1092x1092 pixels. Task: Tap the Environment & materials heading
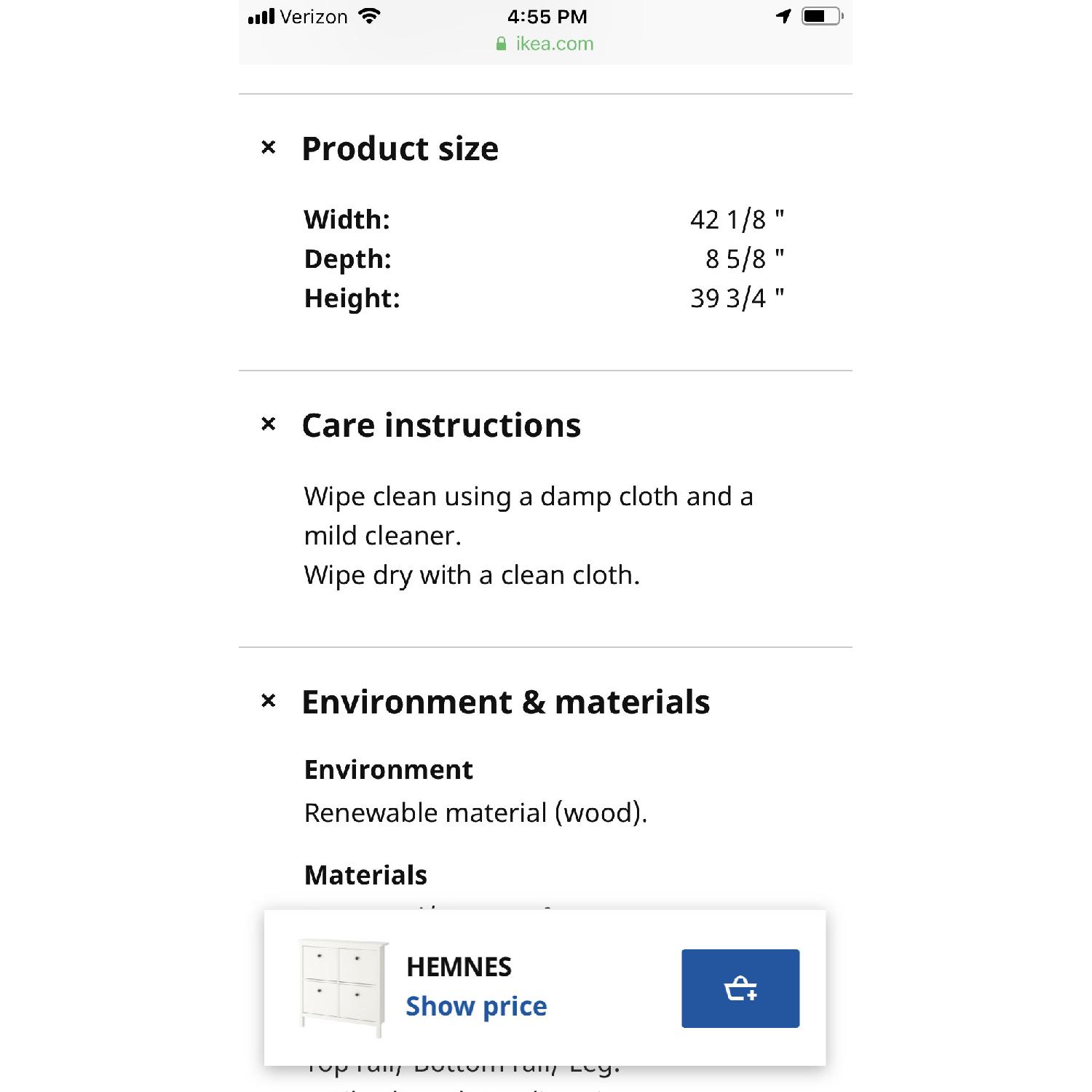tap(505, 703)
